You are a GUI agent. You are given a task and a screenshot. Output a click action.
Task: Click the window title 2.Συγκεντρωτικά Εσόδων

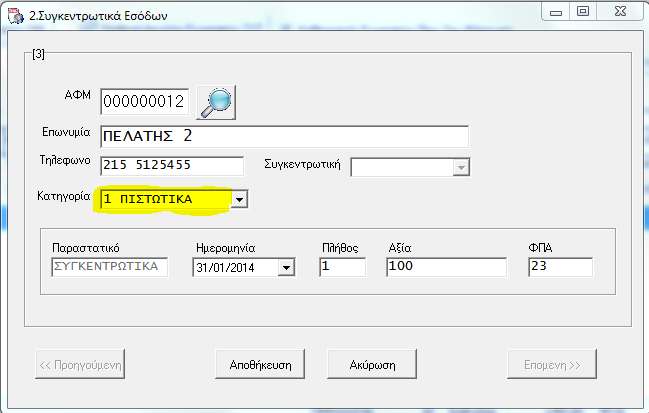(98, 16)
